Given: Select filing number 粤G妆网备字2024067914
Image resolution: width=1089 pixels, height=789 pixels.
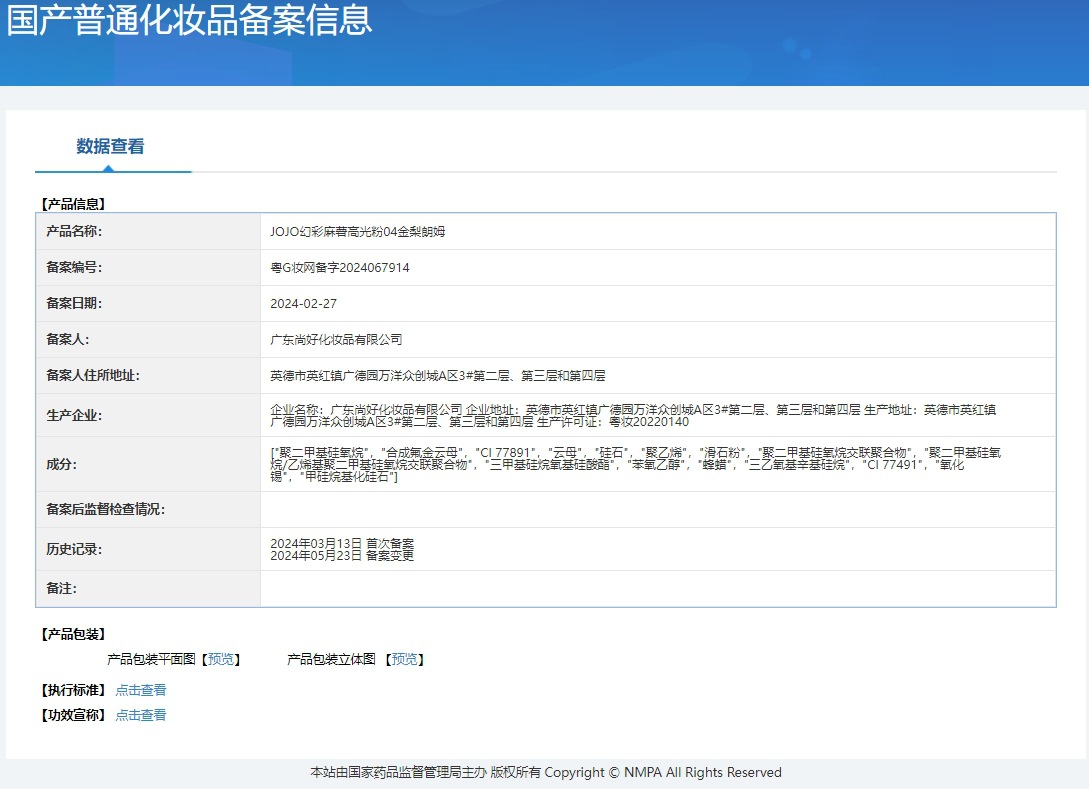Looking at the screenshot, I should (x=340, y=268).
